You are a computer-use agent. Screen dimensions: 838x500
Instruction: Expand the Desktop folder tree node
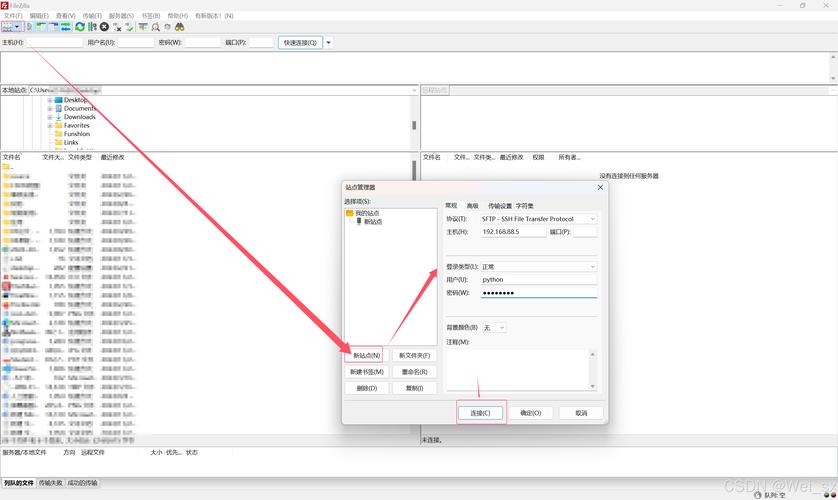click(49, 100)
